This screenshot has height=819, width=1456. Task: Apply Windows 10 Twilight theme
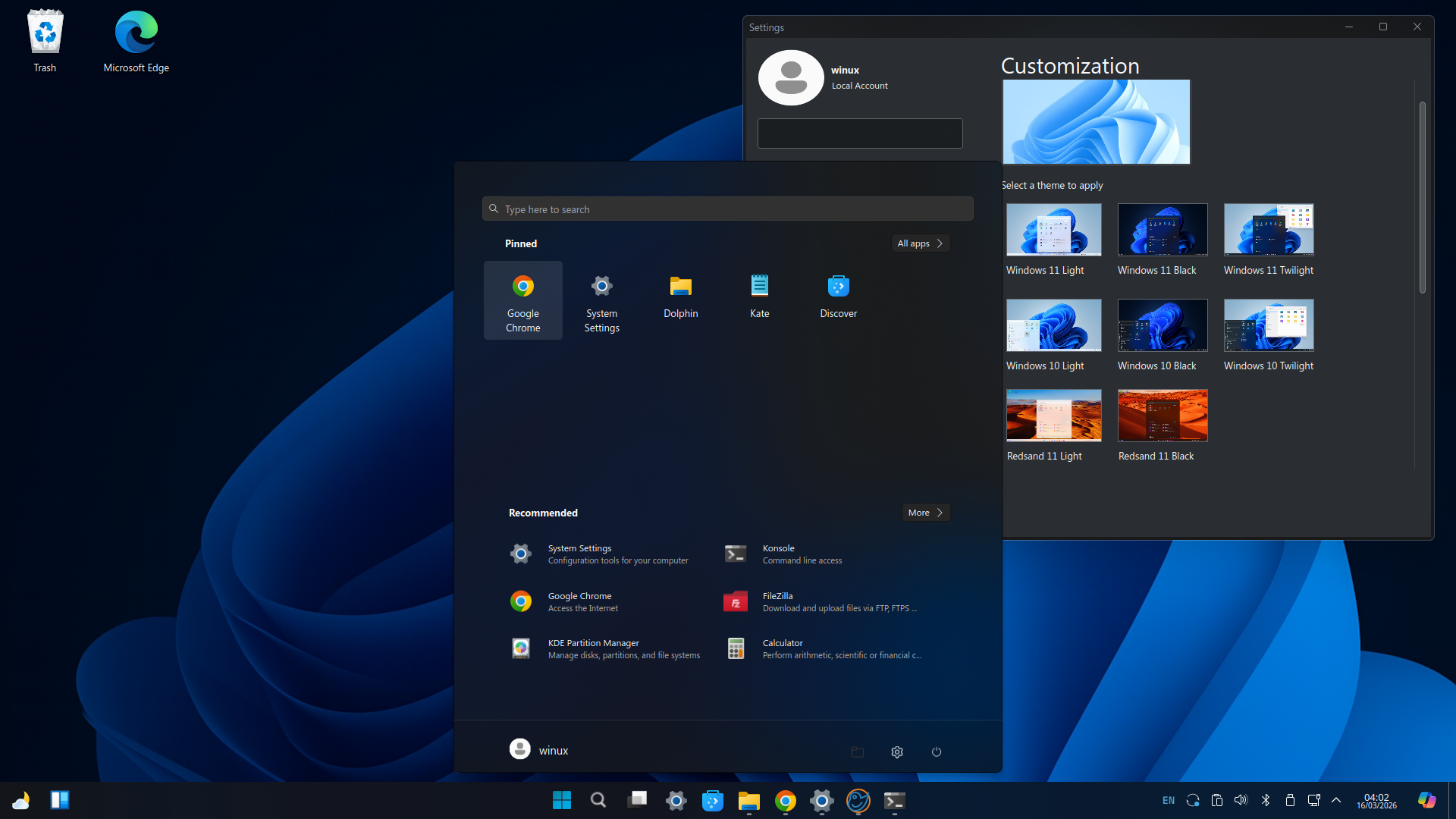point(1268,325)
